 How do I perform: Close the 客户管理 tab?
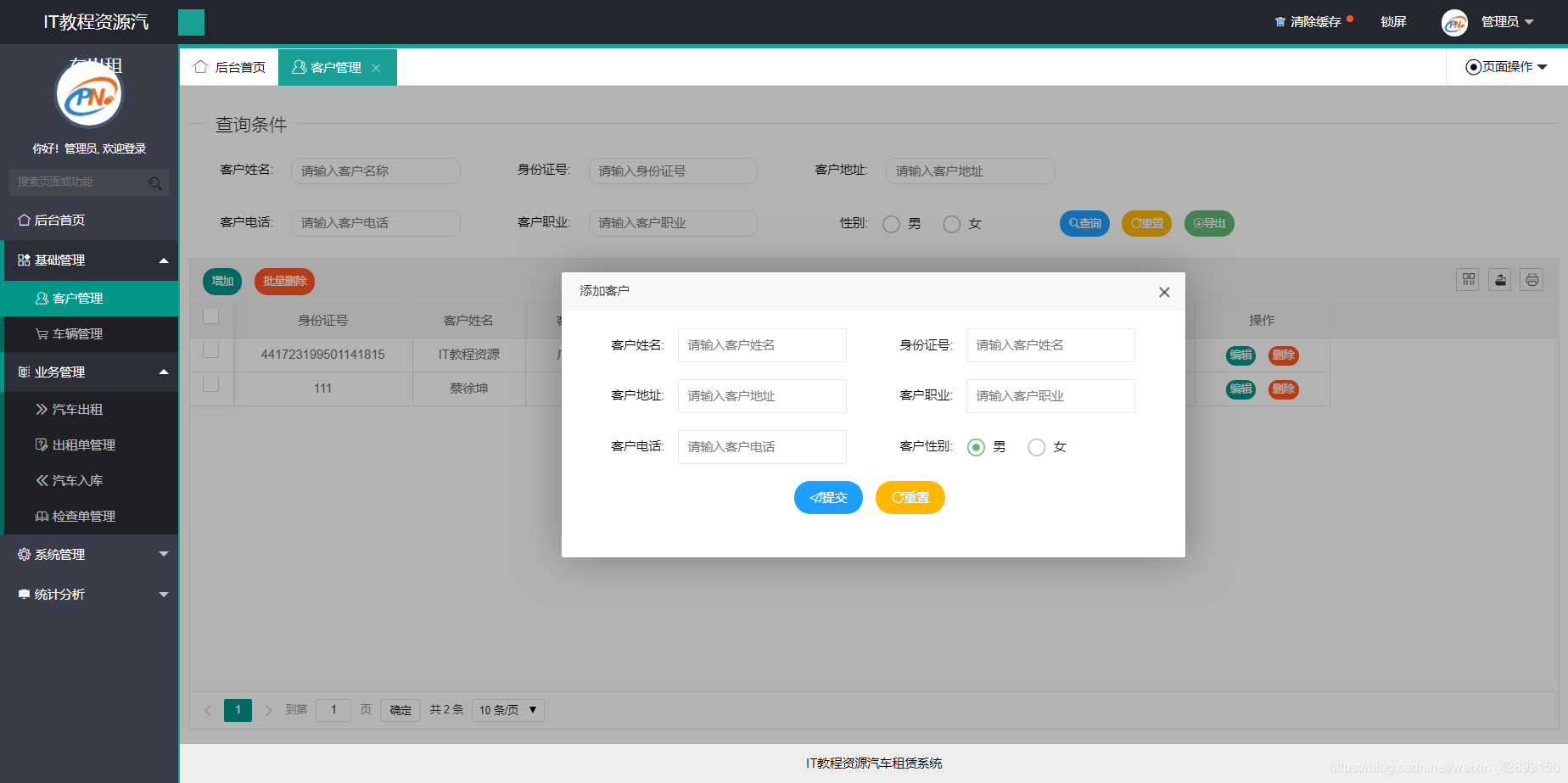tap(376, 68)
